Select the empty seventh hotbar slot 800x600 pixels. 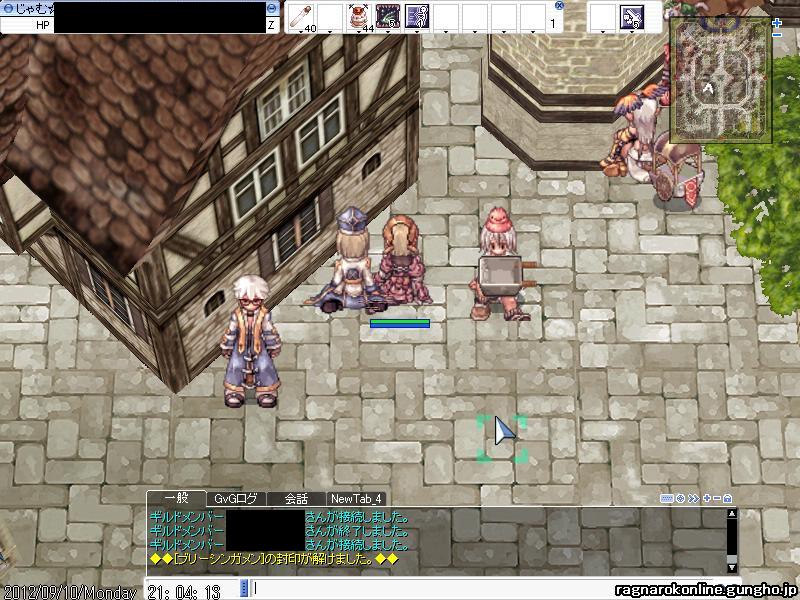click(475, 16)
